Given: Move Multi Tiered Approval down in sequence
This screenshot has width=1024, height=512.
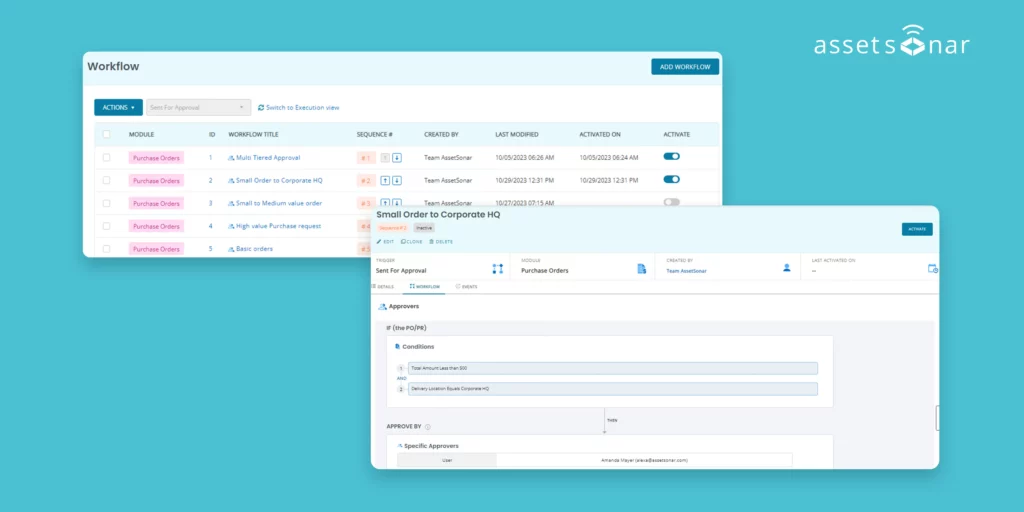Looking at the screenshot, I should point(397,157).
